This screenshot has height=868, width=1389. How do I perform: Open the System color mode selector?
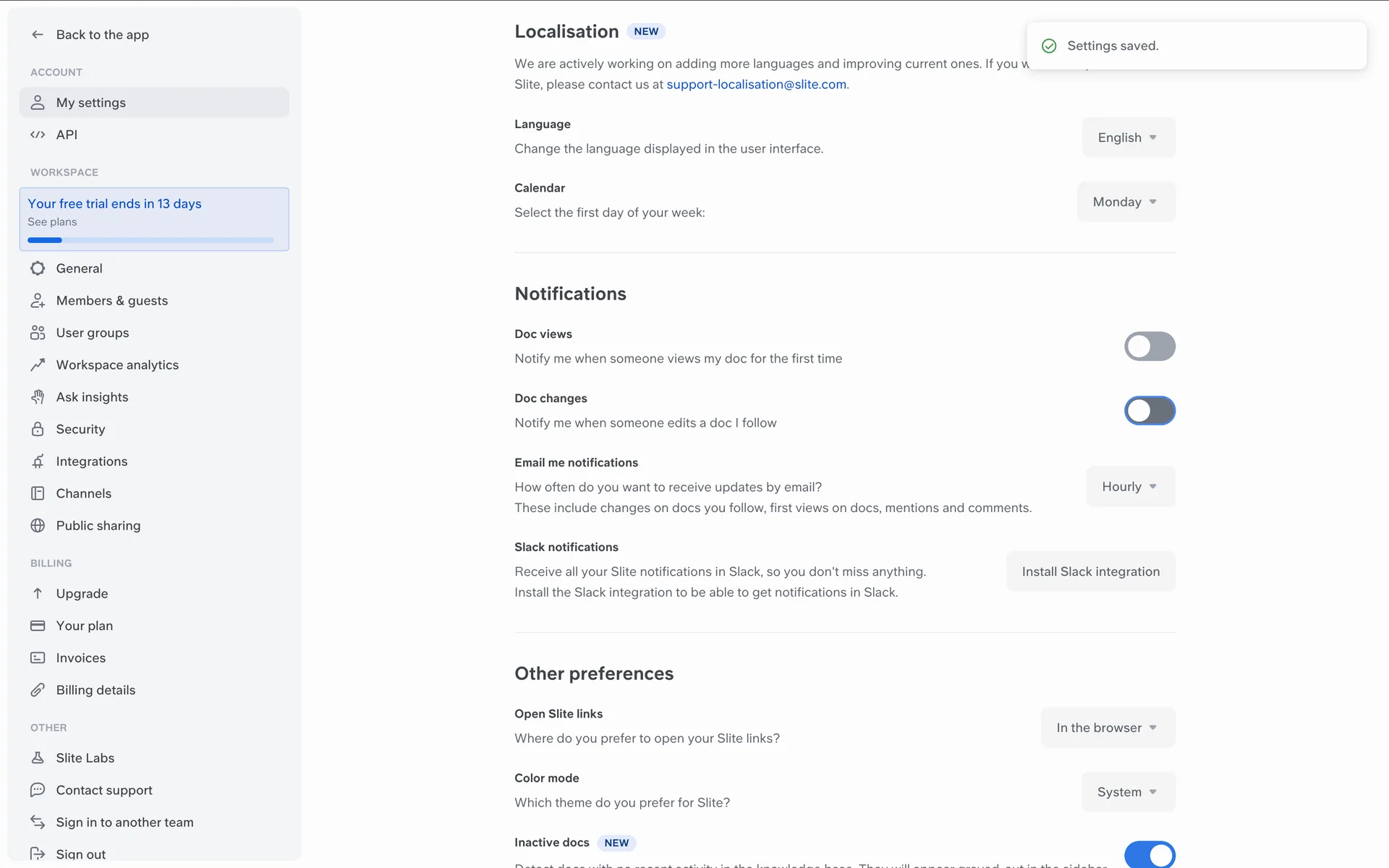(x=1128, y=792)
